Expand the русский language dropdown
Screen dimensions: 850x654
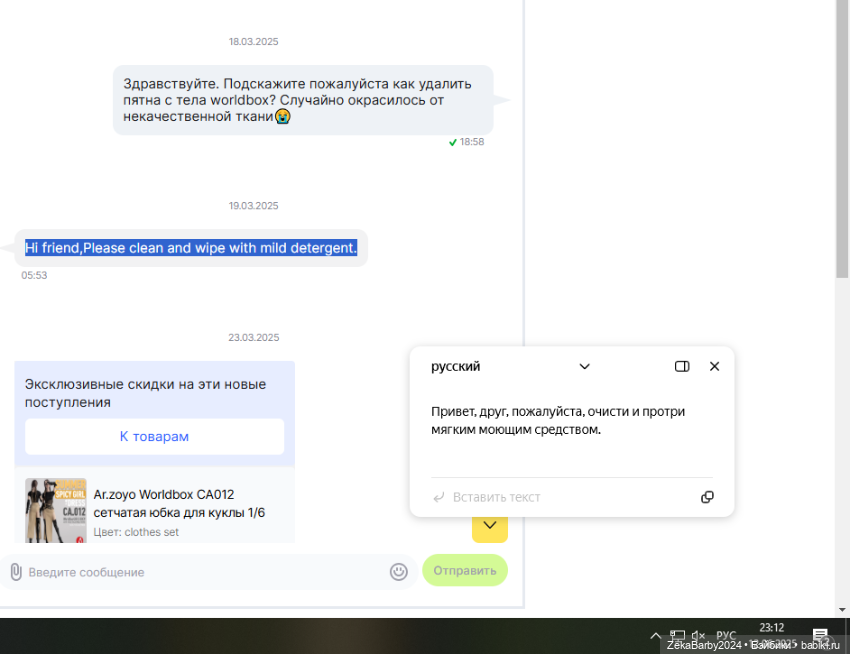tap(585, 367)
